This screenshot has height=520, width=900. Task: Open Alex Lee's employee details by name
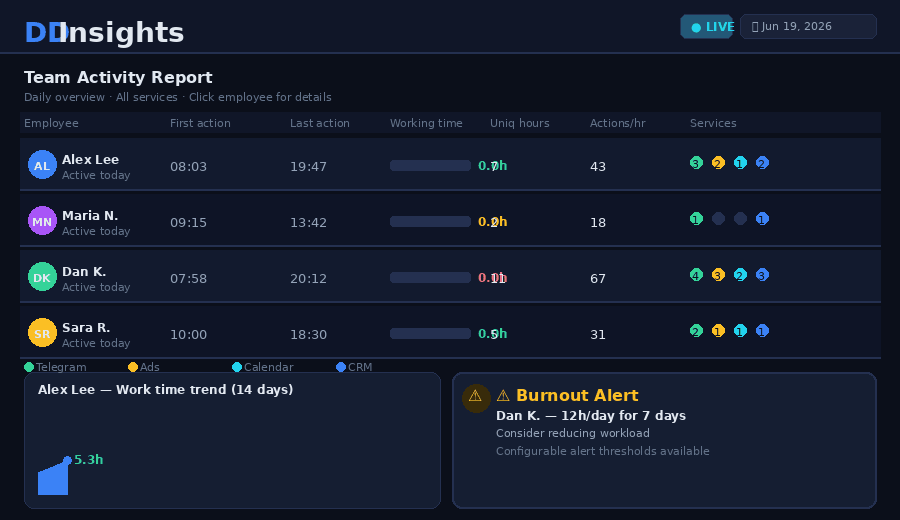[90, 160]
